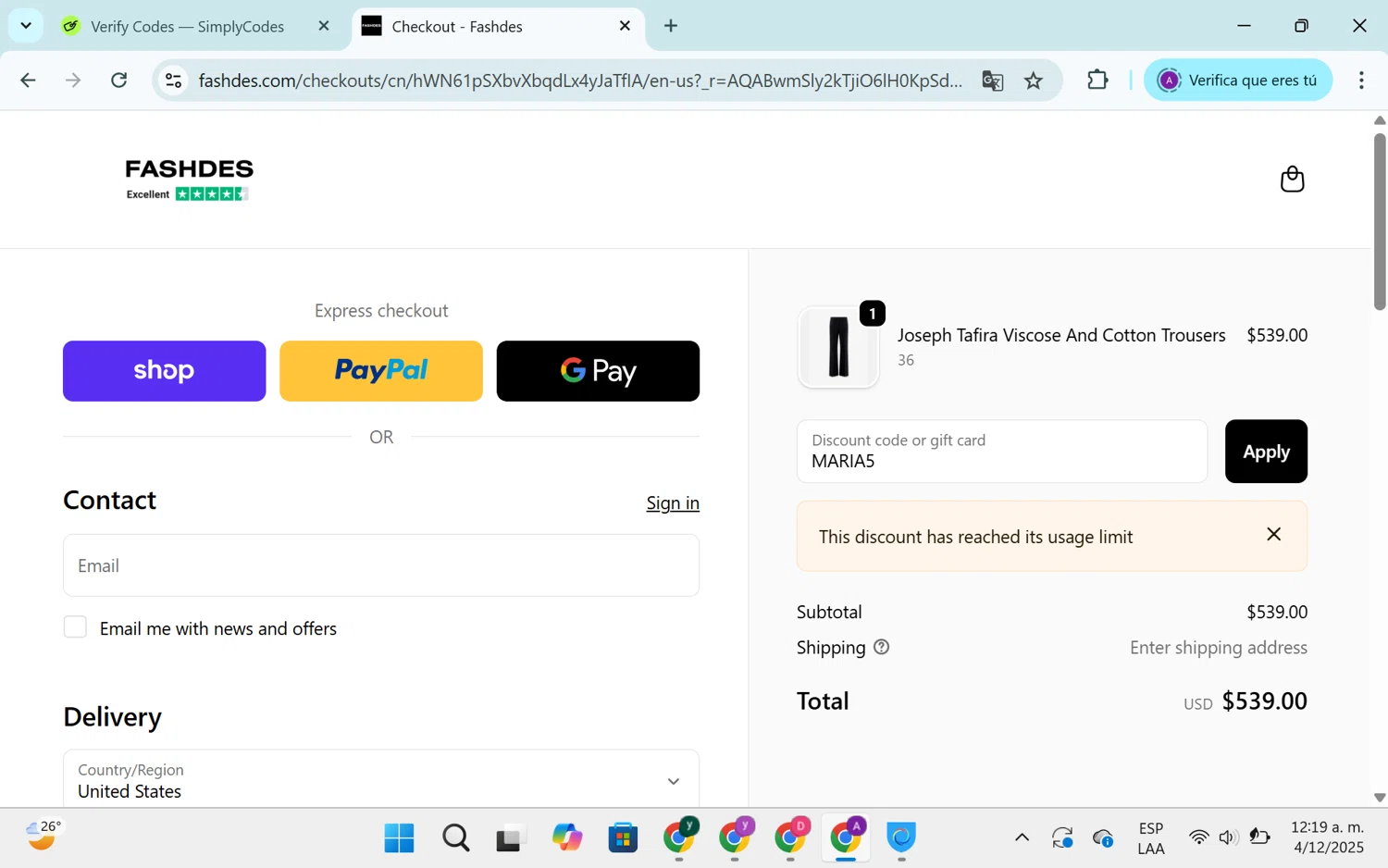Open Chrome three-dot menu
This screenshot has width=1388, height=868.
1360,81
